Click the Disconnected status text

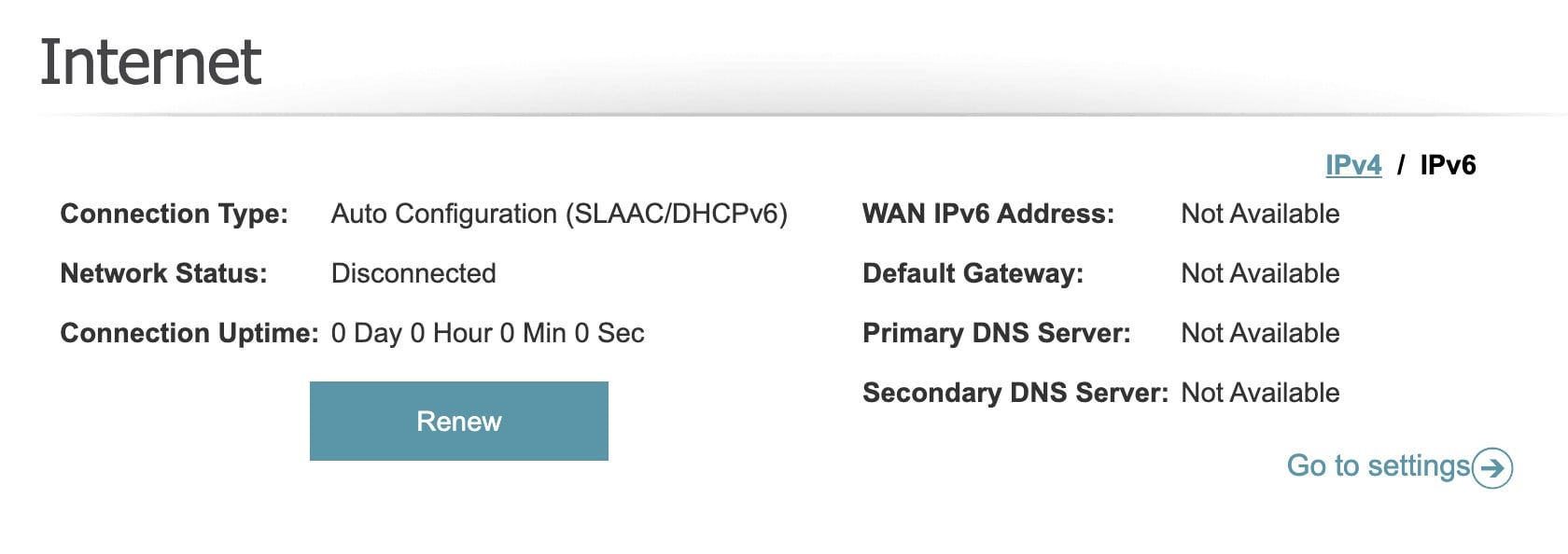tap(413, 273)
